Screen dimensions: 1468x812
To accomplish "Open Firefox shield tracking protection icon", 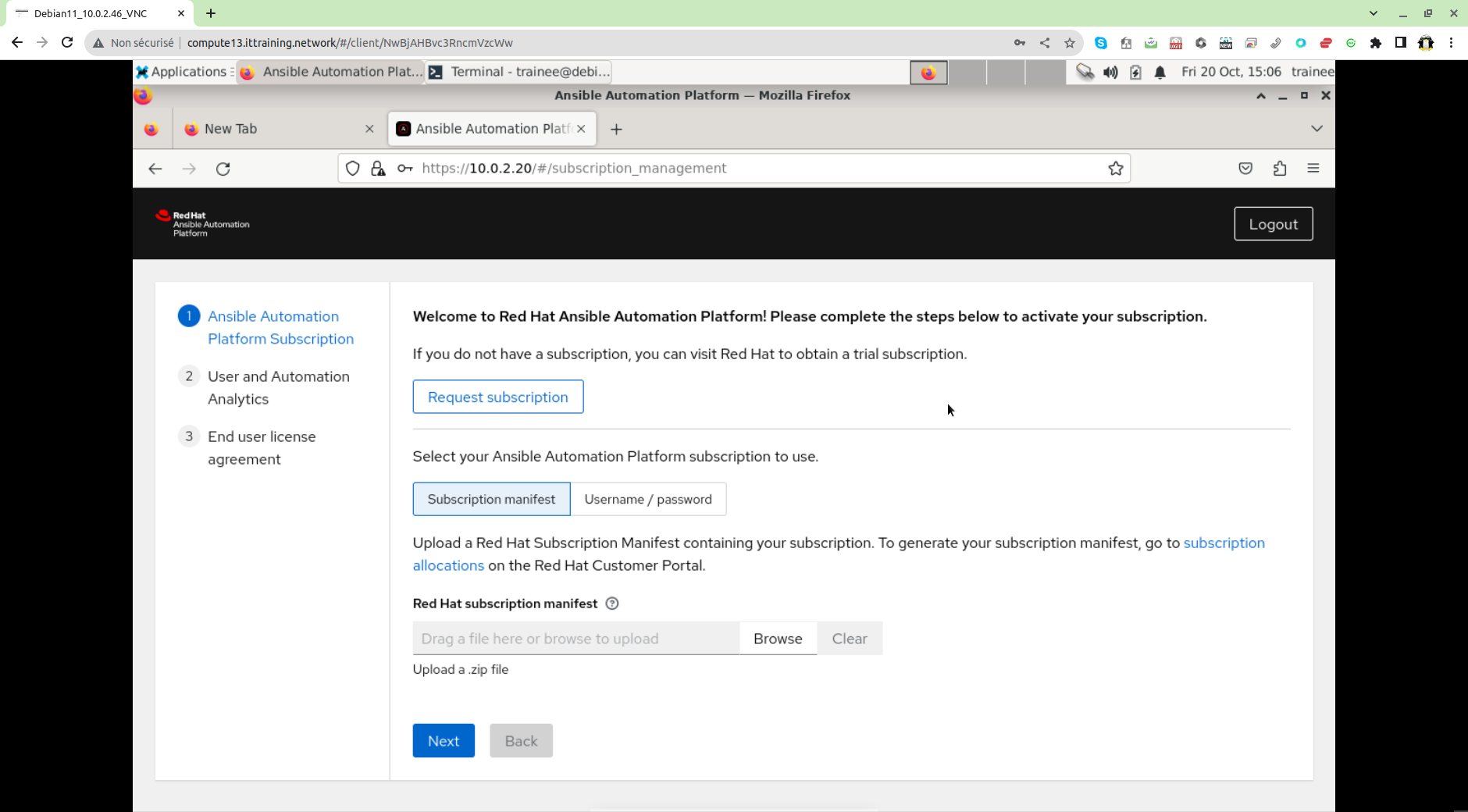I will [353, 169].
